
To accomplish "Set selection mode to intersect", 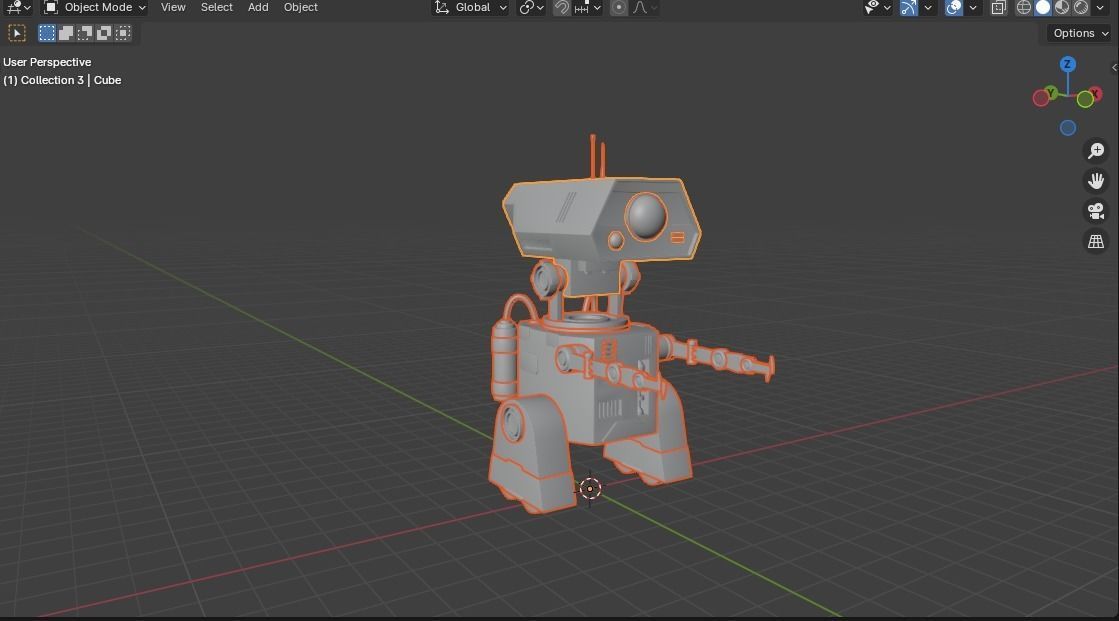I will pos(123,33).
